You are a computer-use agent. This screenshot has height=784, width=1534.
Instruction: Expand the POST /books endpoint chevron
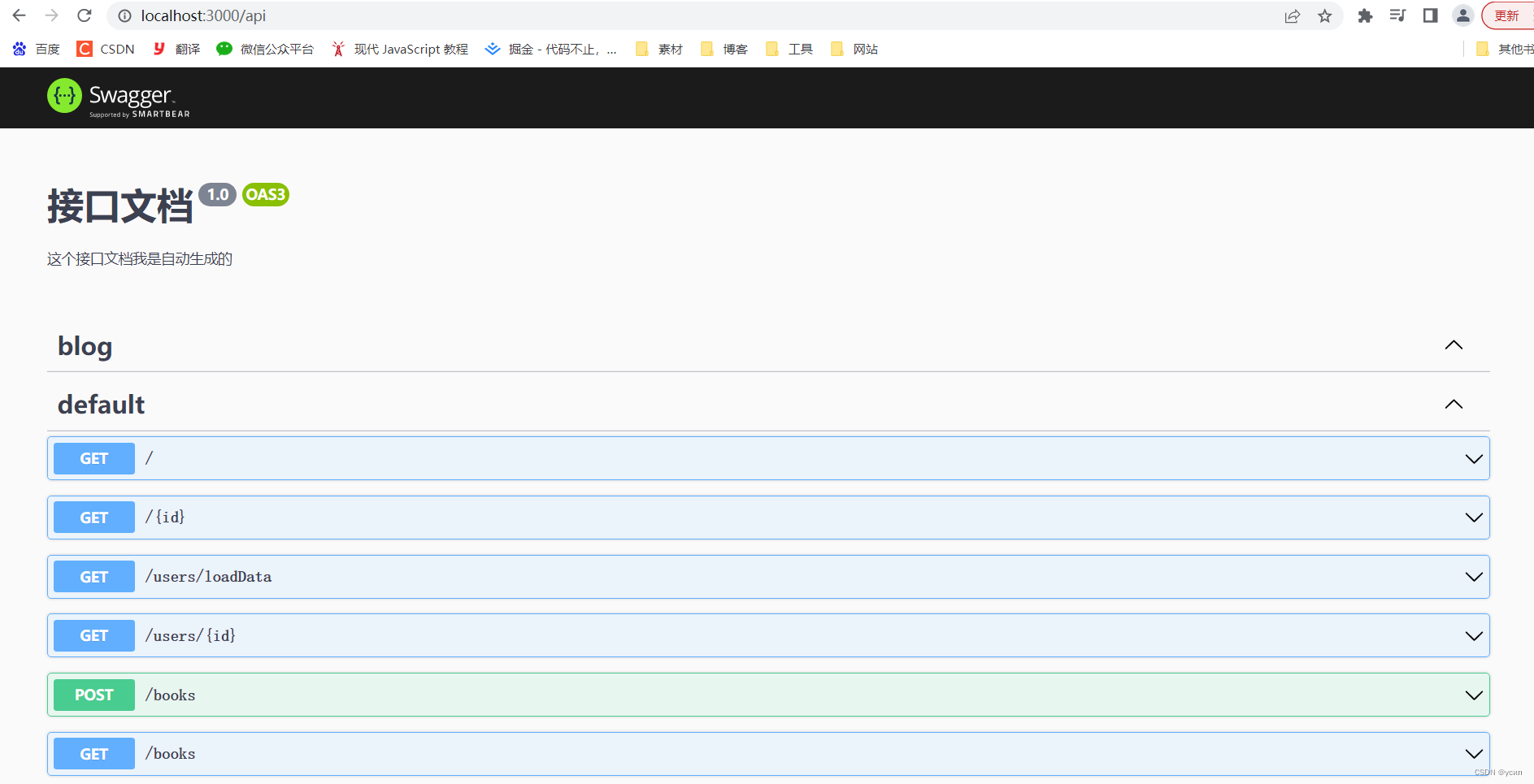tap(1474, 695)
